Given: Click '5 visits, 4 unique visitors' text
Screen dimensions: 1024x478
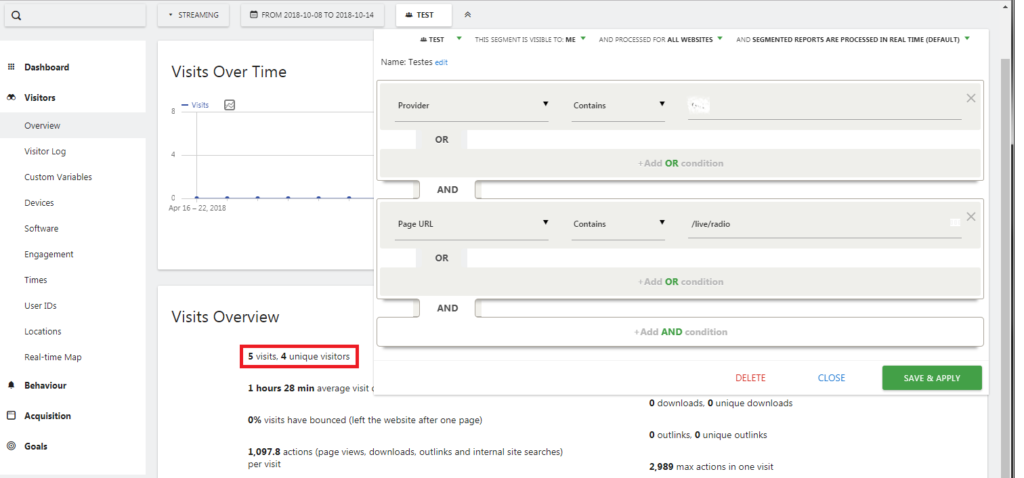Looking at the screenshot, I should click(298, 357).
